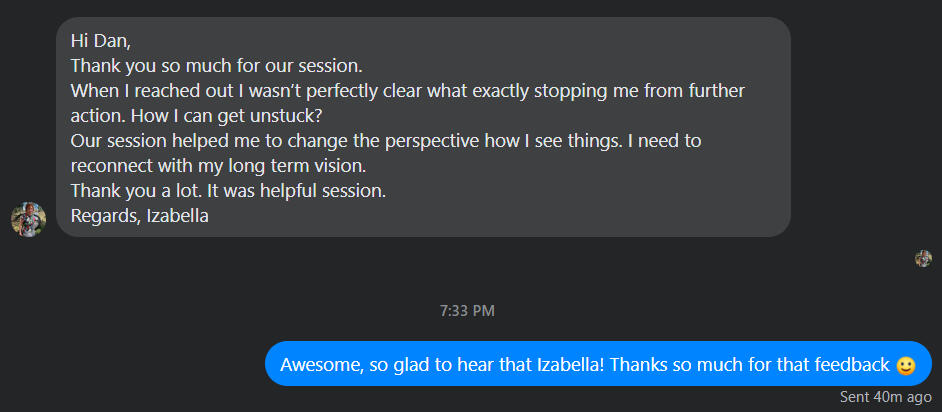The image size is (942, 412).
Task: Click "Thank you a lot. It was helpful session."
Action: 228,190
